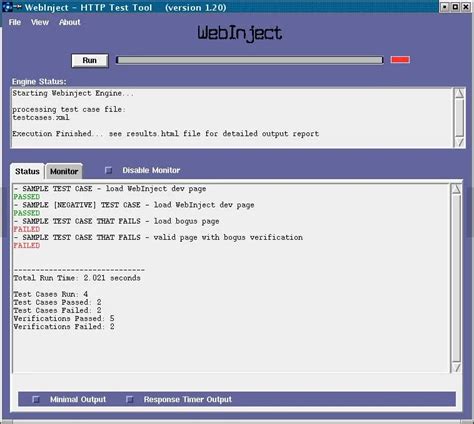Click the 'Test Cases Failed: 2' line
Viewport: 474px width, 424px height.
point(57,310)
